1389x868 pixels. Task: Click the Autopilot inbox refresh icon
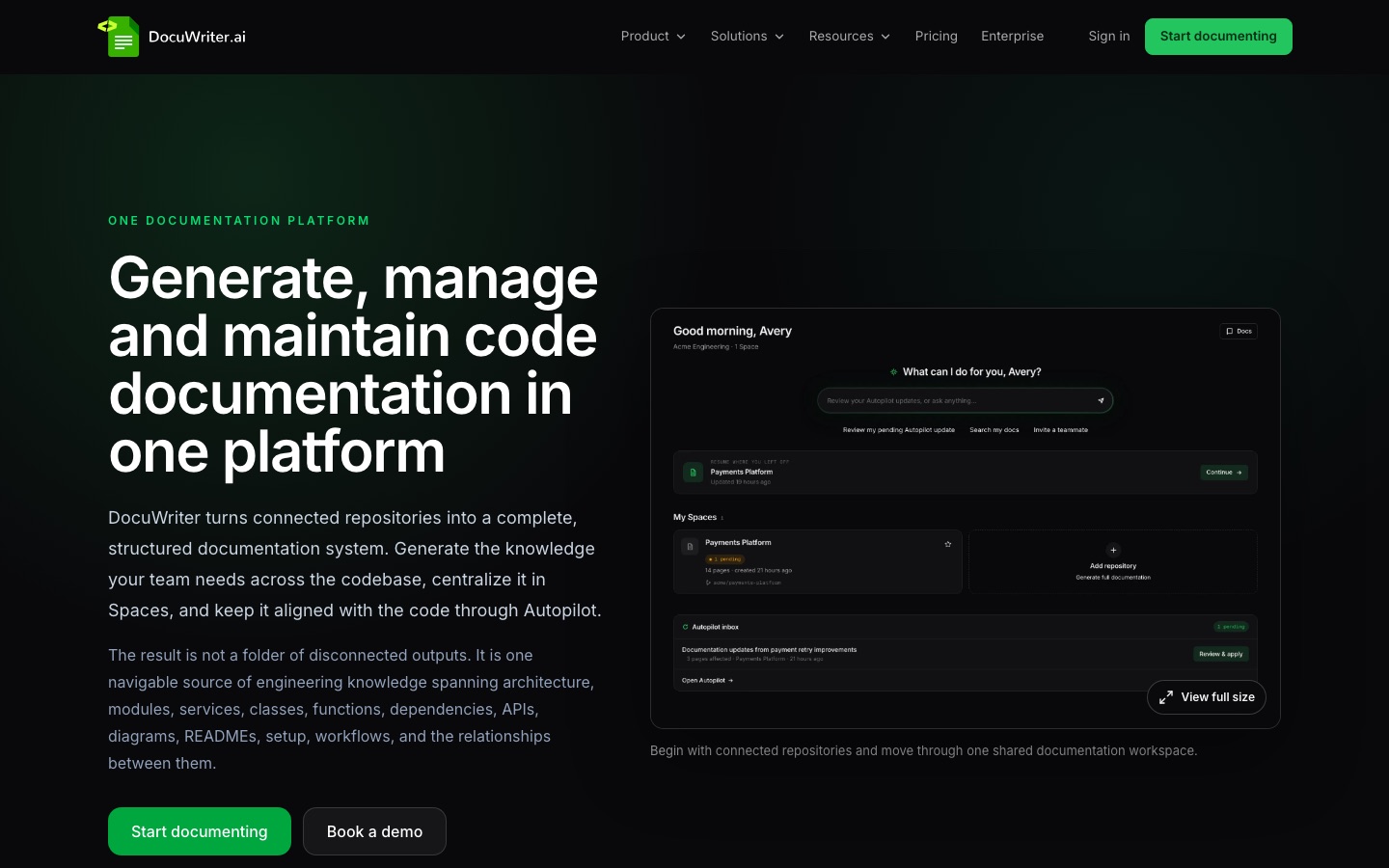tap(685, 627)
